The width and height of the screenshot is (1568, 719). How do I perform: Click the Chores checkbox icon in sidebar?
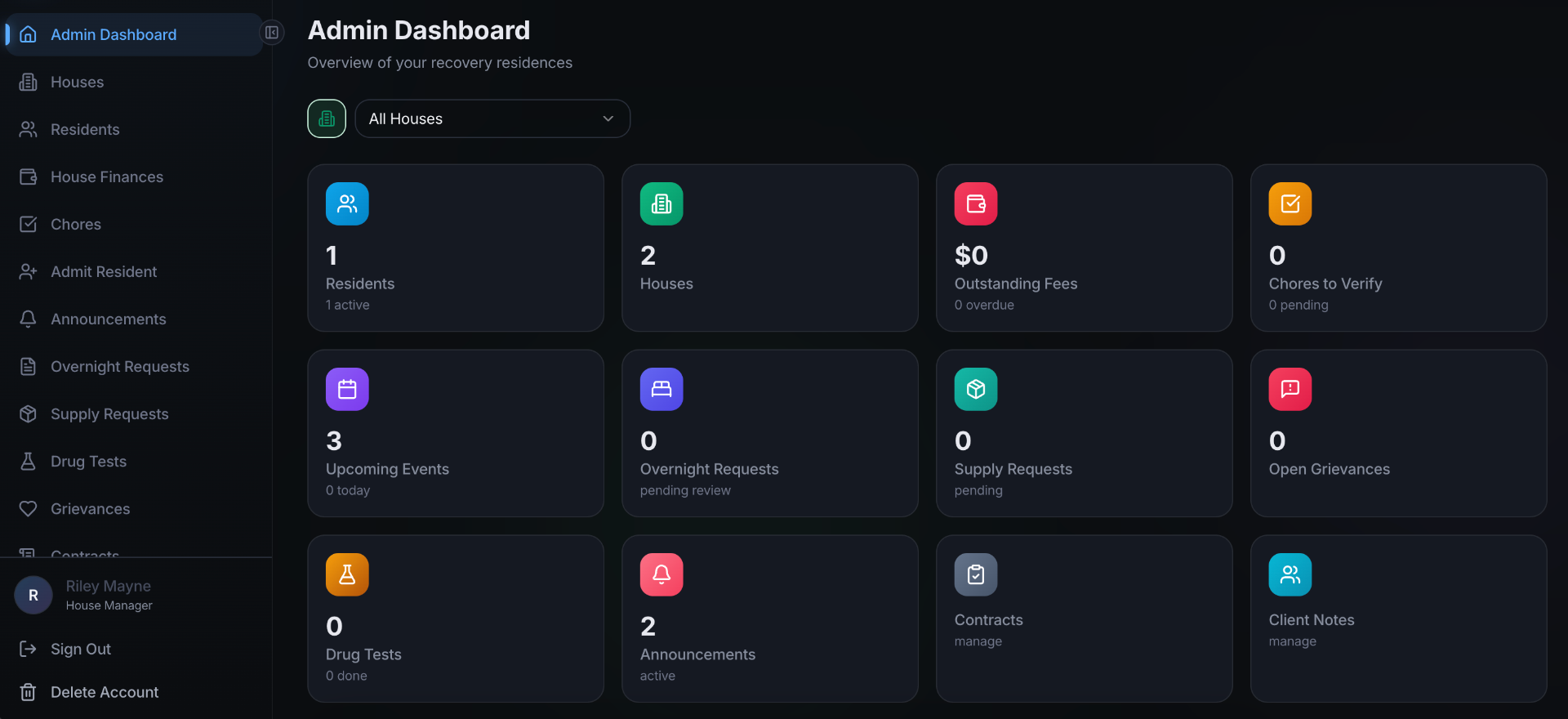point(28,224)
